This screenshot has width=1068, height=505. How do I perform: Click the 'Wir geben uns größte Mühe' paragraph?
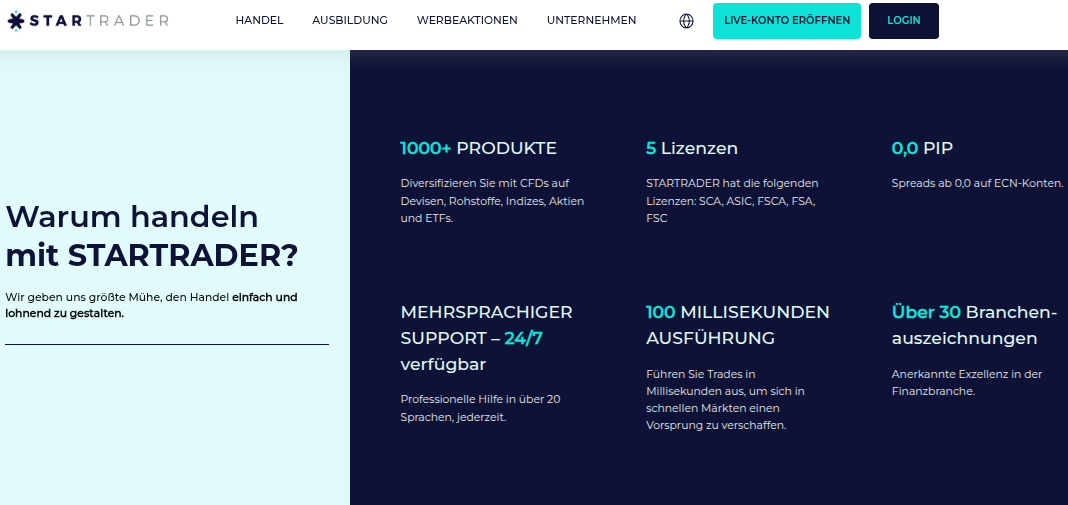point(151,305)
